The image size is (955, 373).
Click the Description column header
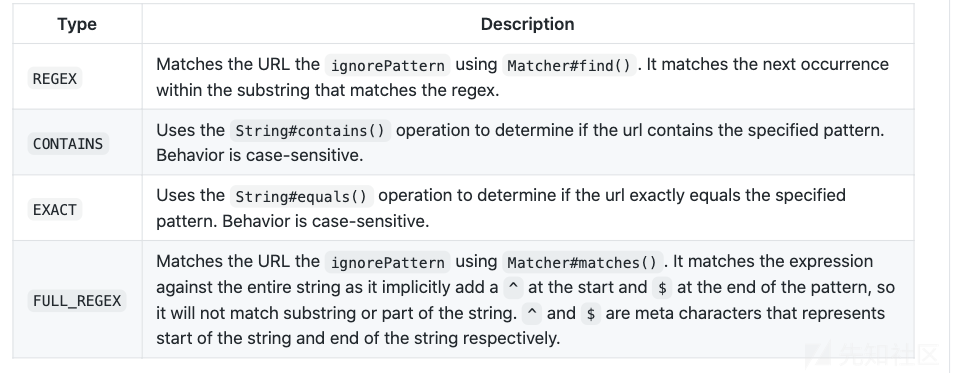pos(527,24)
